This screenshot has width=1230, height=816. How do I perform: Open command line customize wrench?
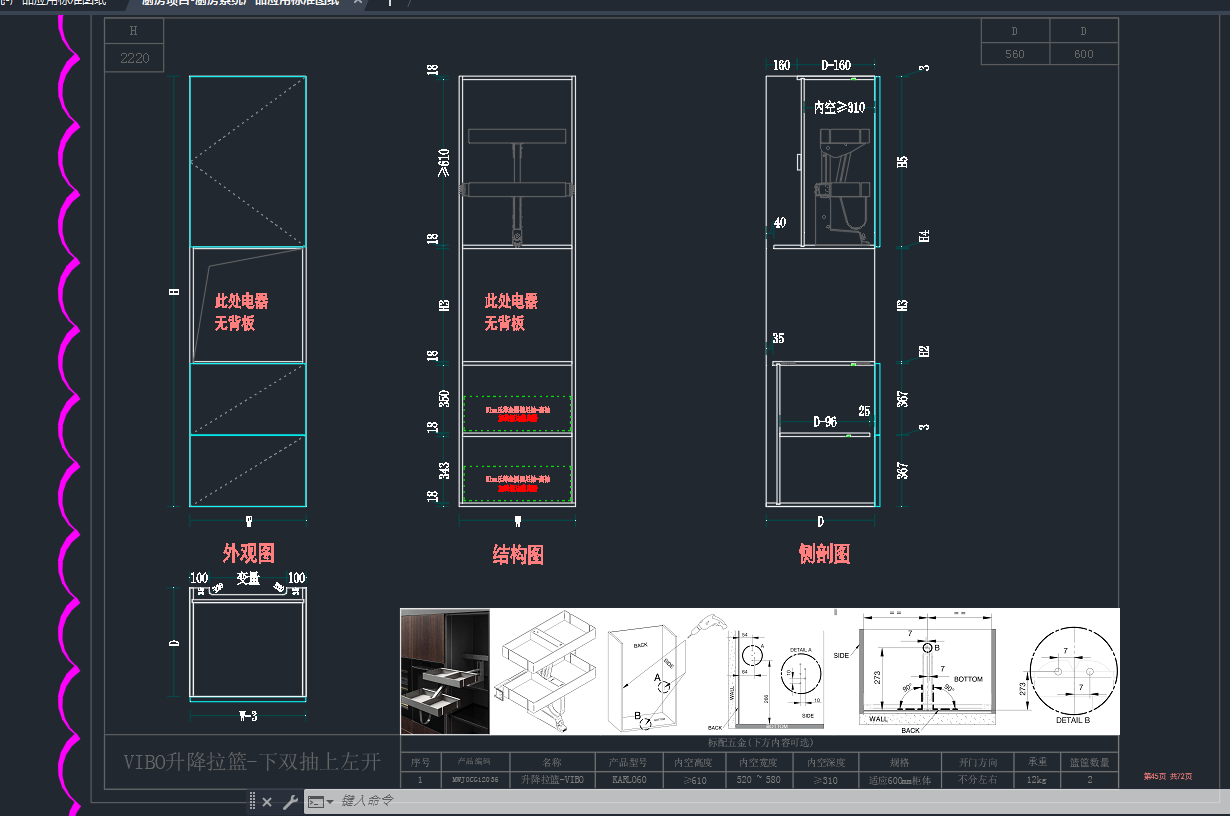[289, 801]
